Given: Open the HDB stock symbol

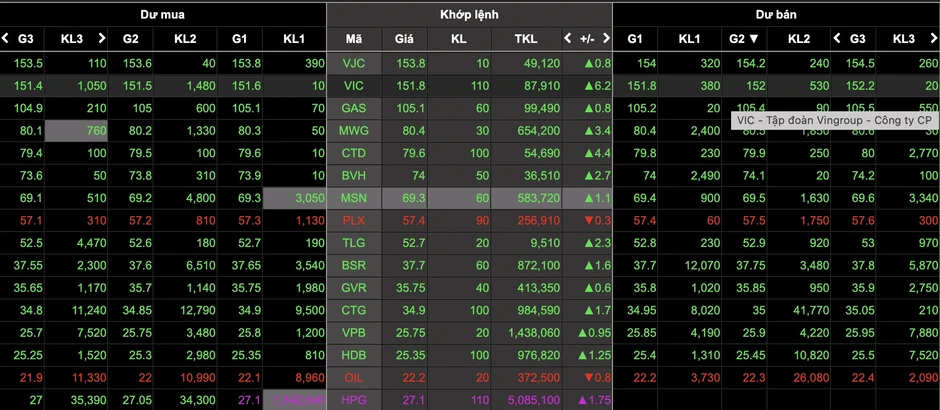Looking at the screenshot, I should point(354,355).
